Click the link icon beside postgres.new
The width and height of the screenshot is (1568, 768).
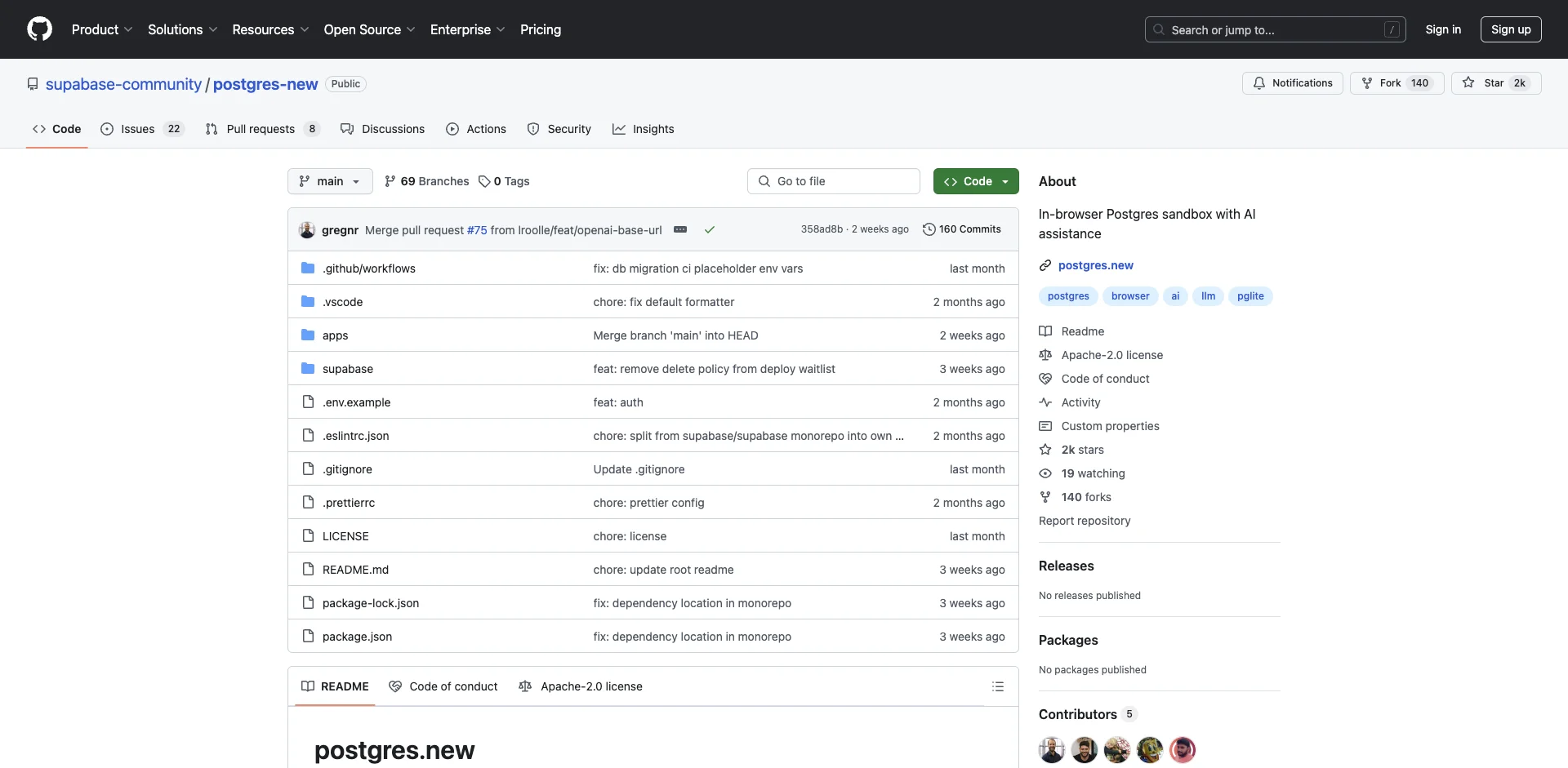[1045, 265]
